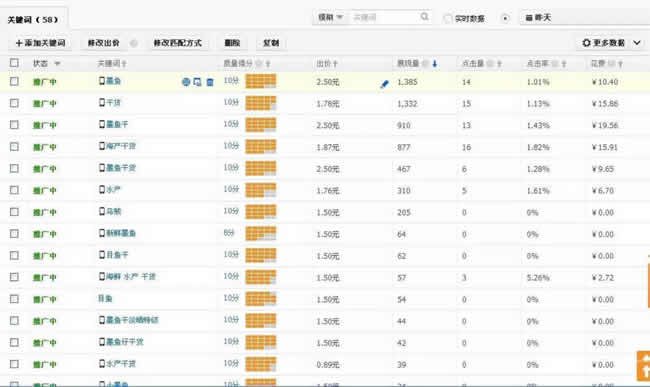Click the 修改匹配方式 button

(177, 43)
